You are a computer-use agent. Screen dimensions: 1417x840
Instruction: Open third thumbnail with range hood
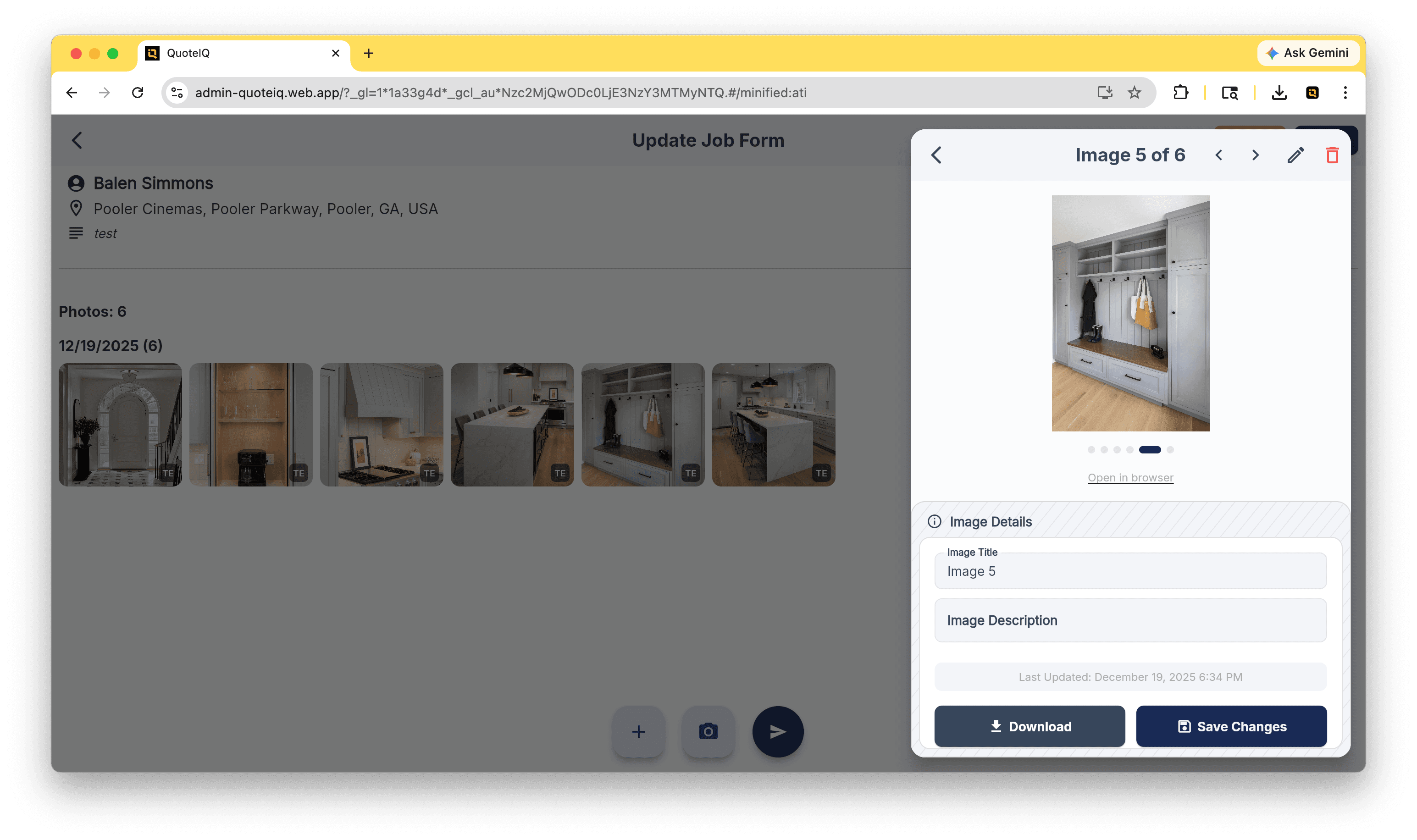click(382, 425)
